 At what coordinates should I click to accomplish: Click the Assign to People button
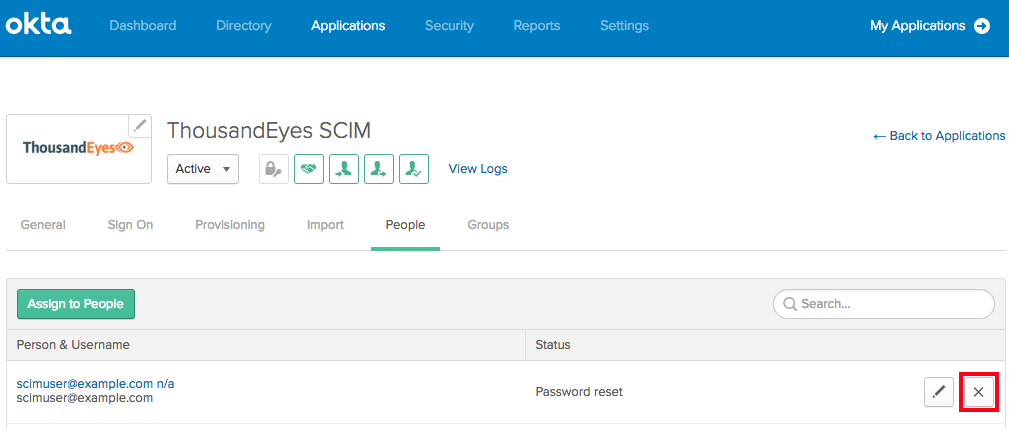(x=76, y=304)
